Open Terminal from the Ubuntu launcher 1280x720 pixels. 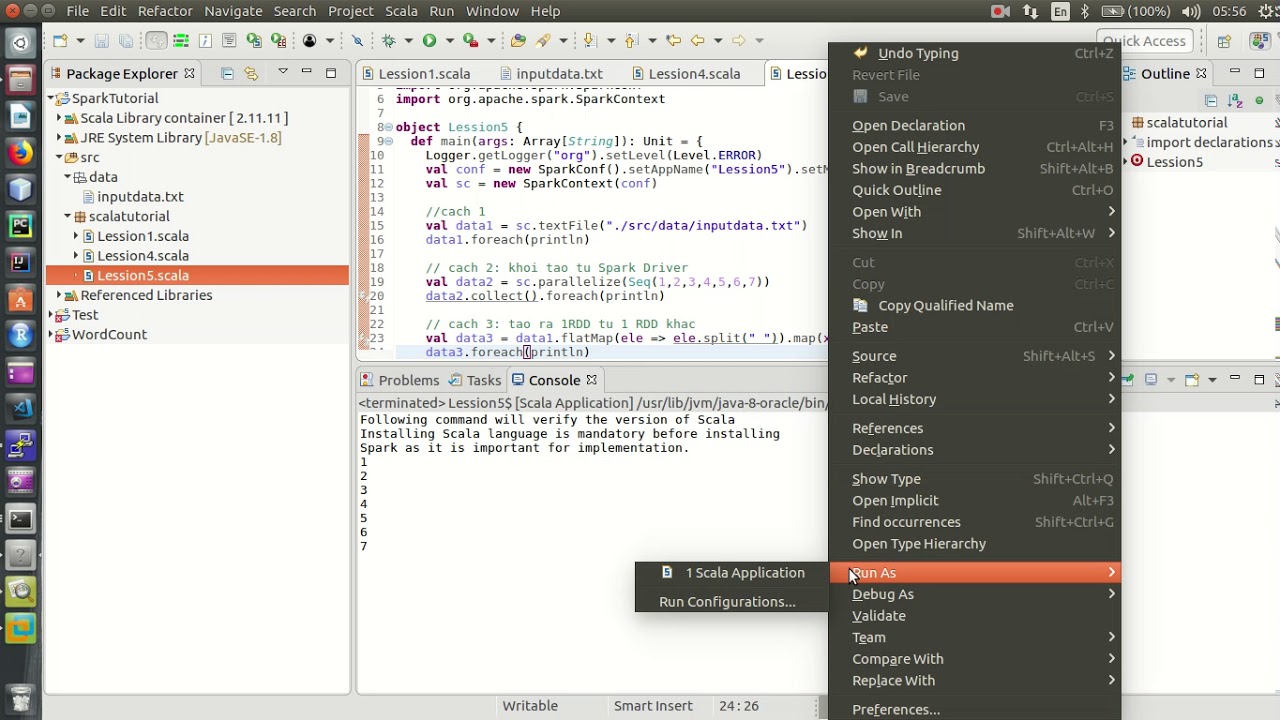(20, 519)
